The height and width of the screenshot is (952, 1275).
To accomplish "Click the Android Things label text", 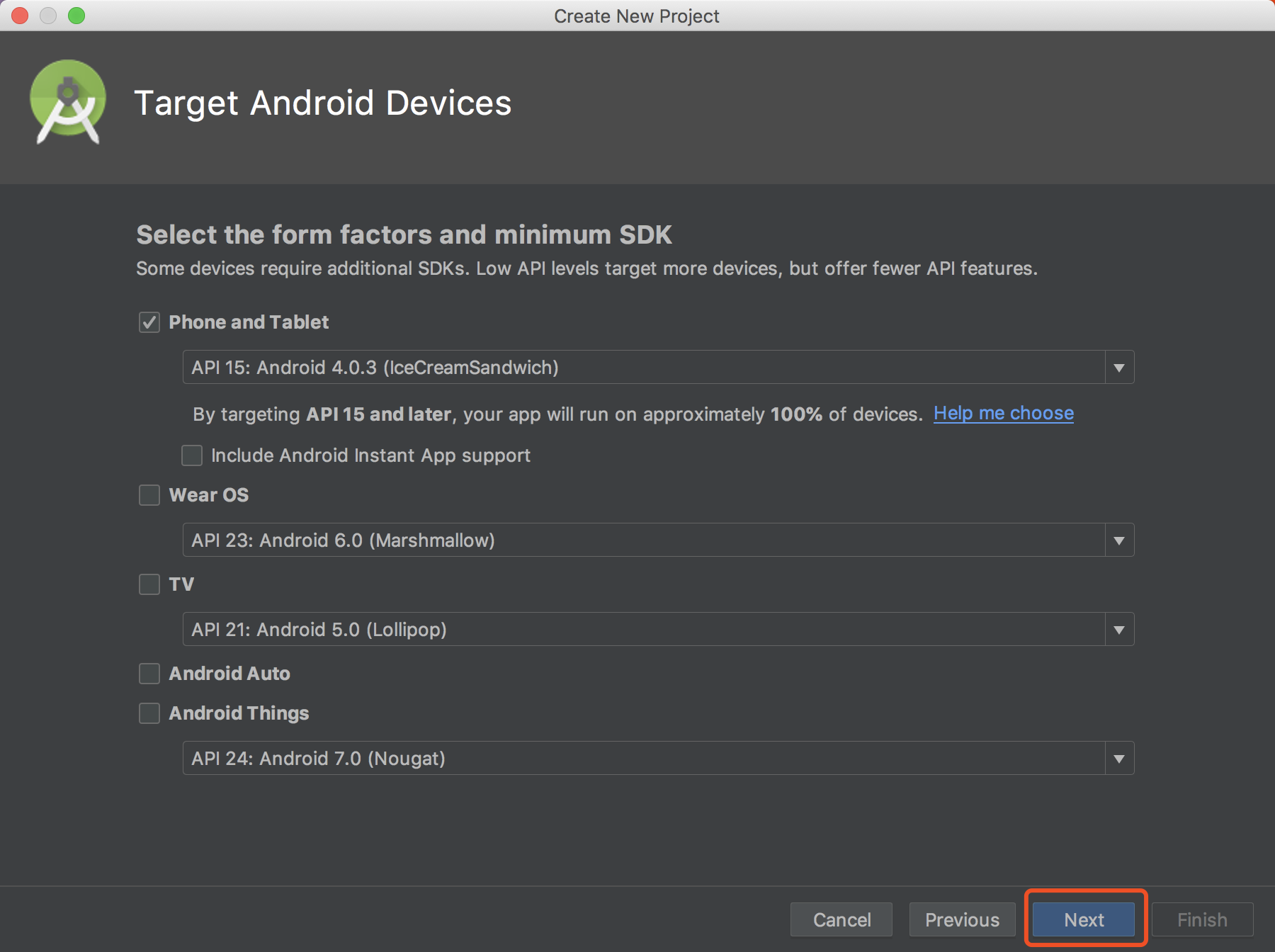I will point(239,713).
